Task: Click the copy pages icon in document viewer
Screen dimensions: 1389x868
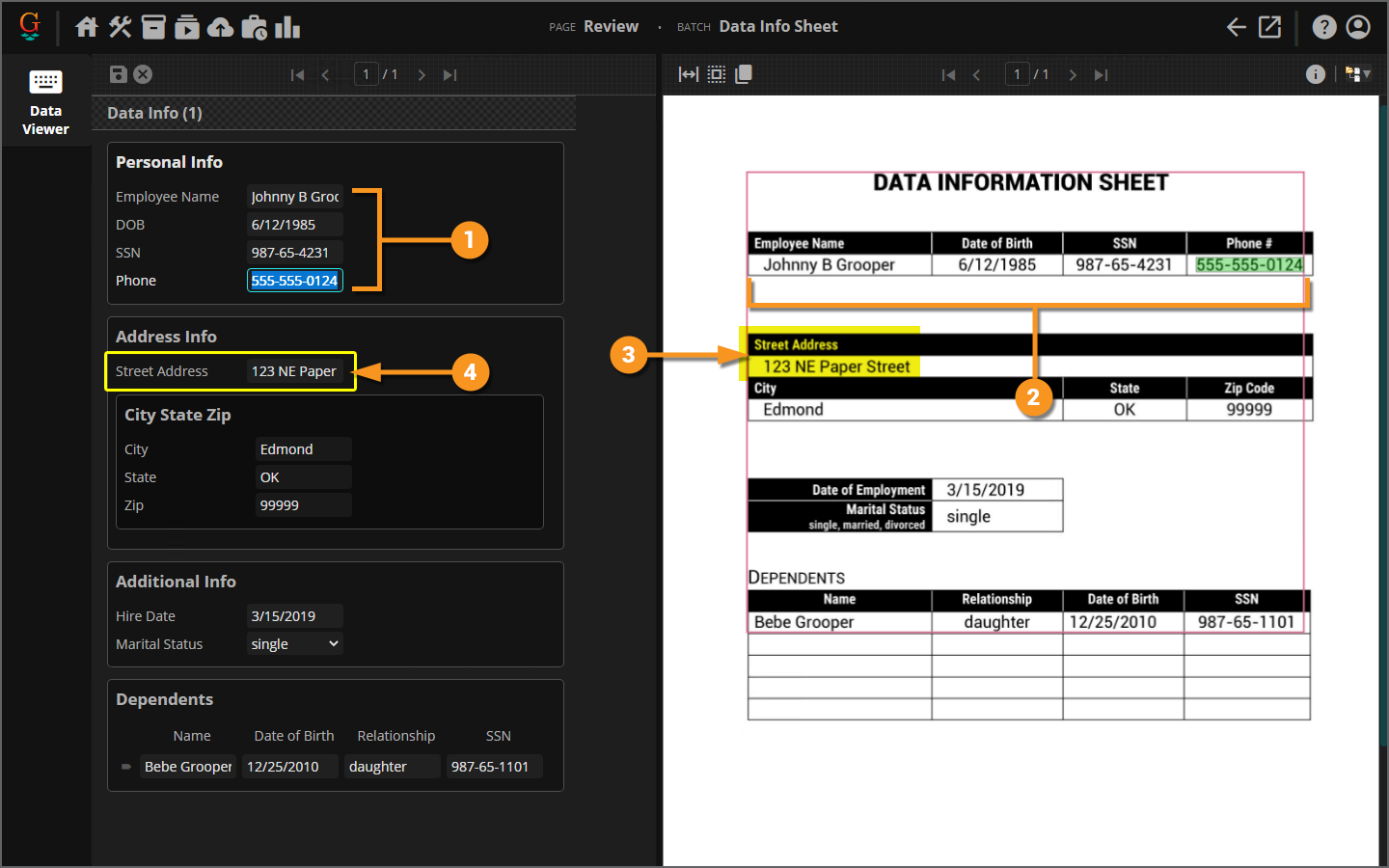Action: [744, 74]
